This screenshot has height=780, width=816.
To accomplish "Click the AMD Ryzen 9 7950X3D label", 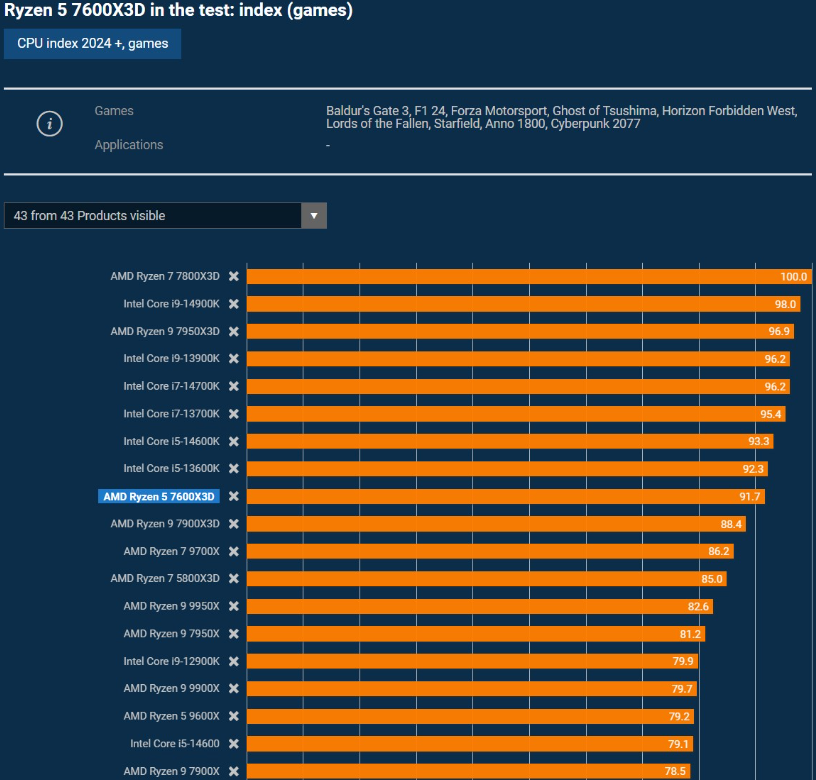I will point(165,331).
